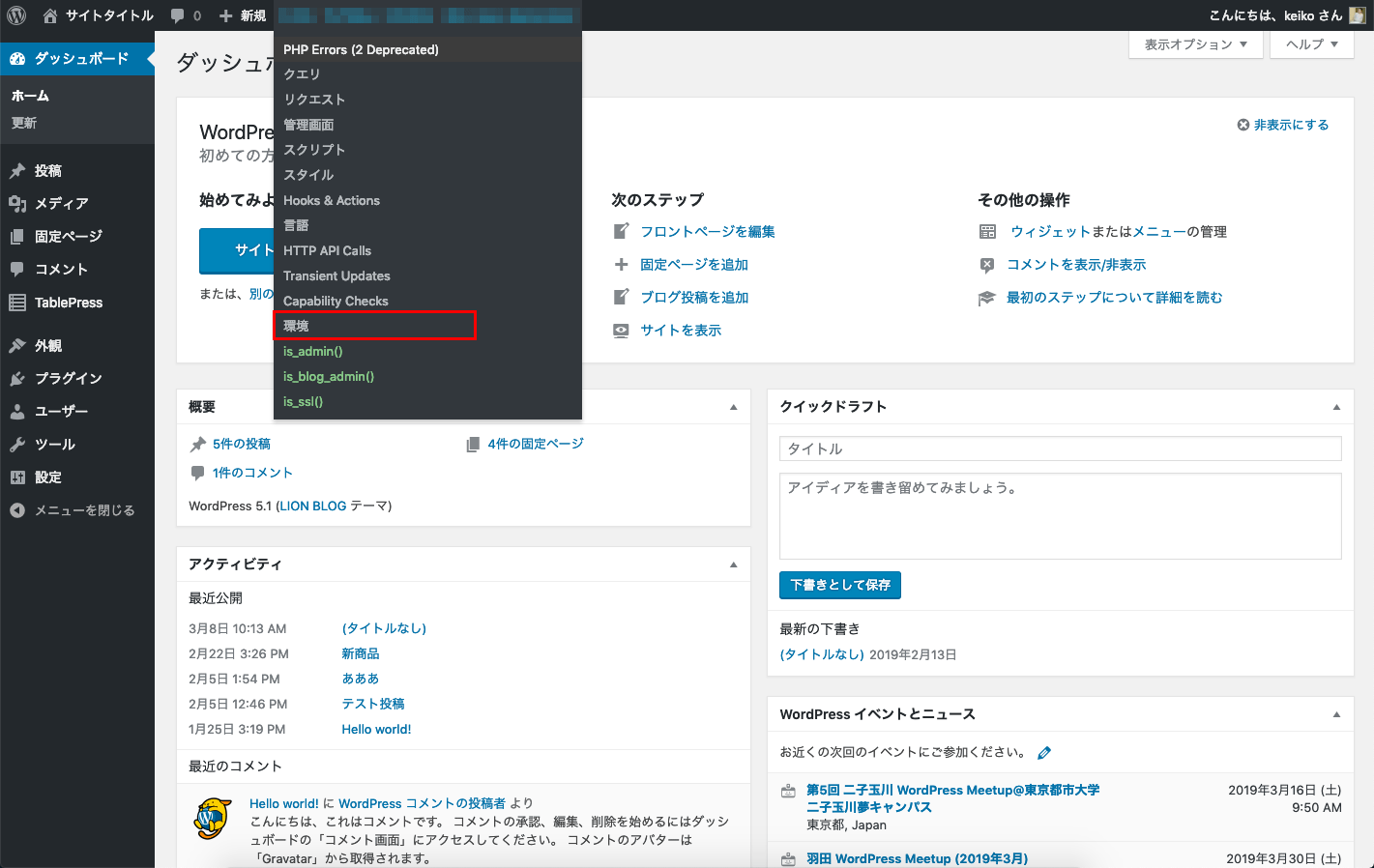Select HTTP API Calls menu entry
1374x868 pixels.
tap(427, 250)
